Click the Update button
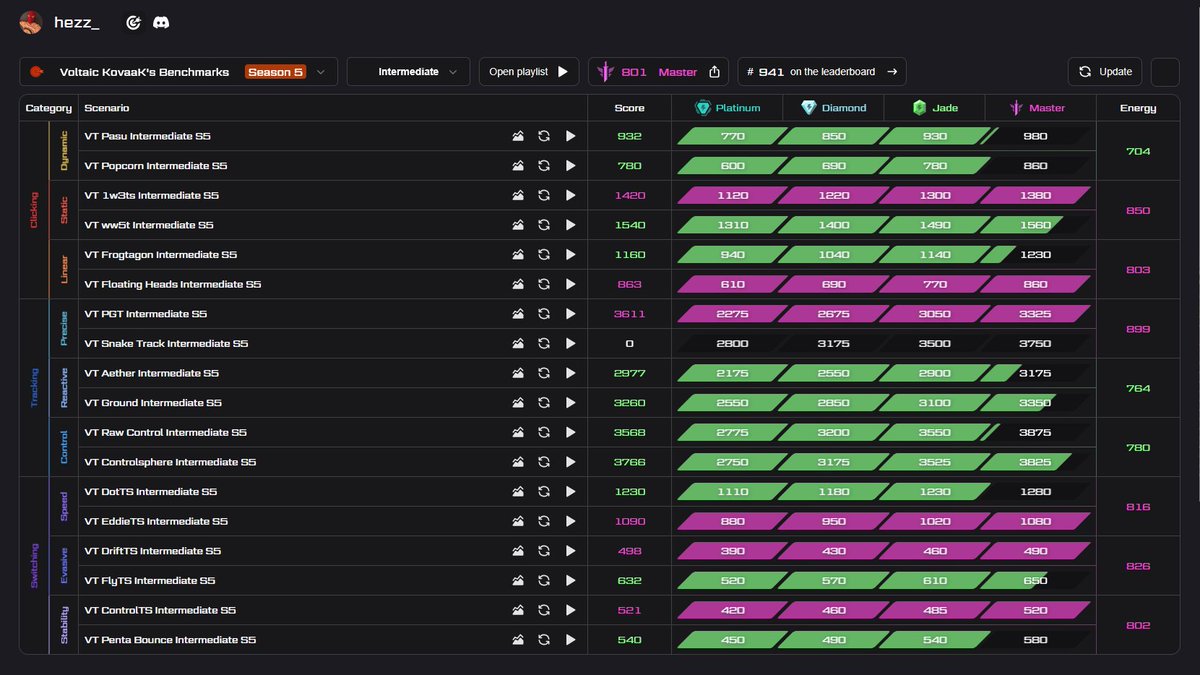The width and height of the screenshot is (1200, 675). [x=1106, y=72]
